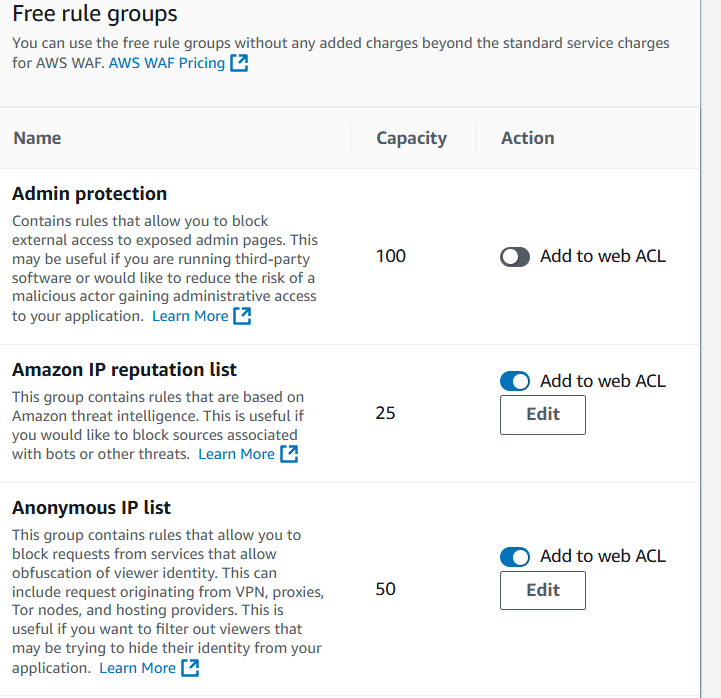Disable the Amazon IP reputation list toggle
Image resolution: width=721 pixels, height=698 pixels.
point(515,381)
